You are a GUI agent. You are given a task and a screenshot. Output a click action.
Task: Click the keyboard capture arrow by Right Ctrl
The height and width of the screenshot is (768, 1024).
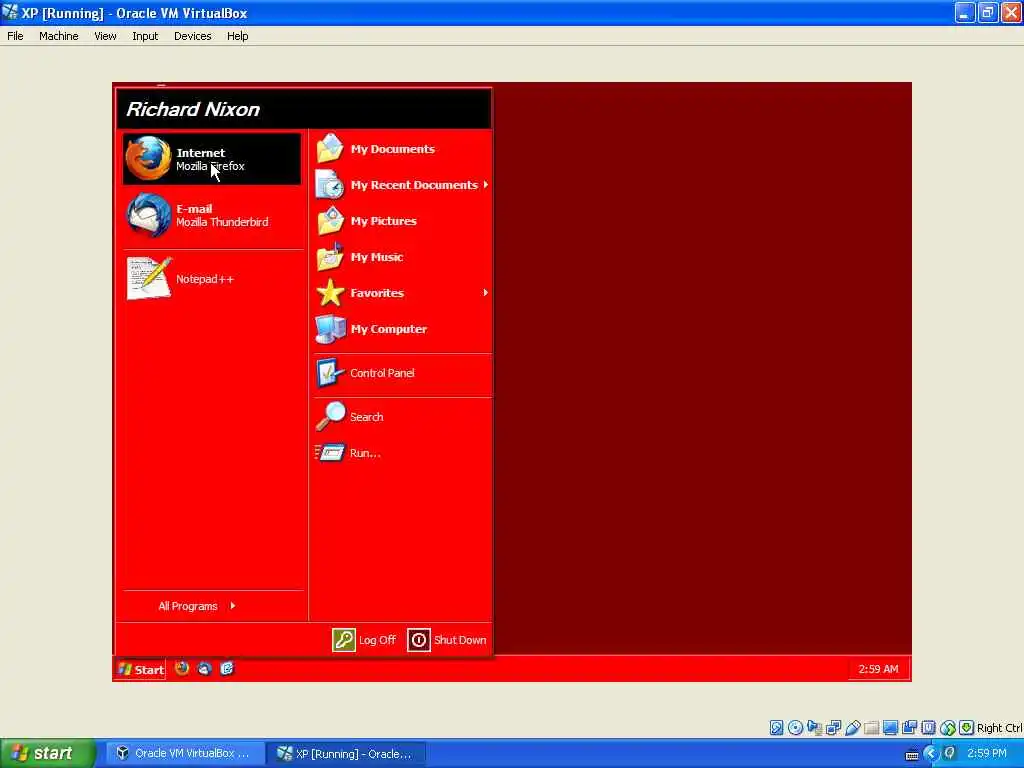(967, 728)
